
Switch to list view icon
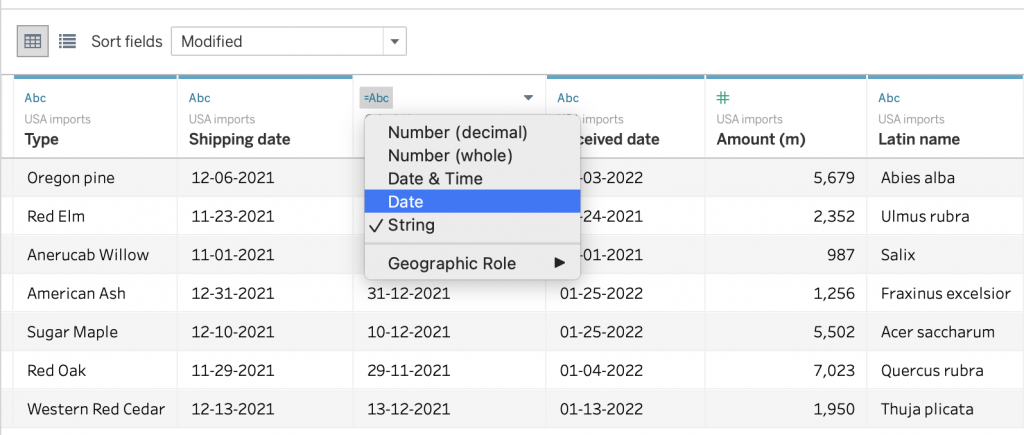pos(67,41)
